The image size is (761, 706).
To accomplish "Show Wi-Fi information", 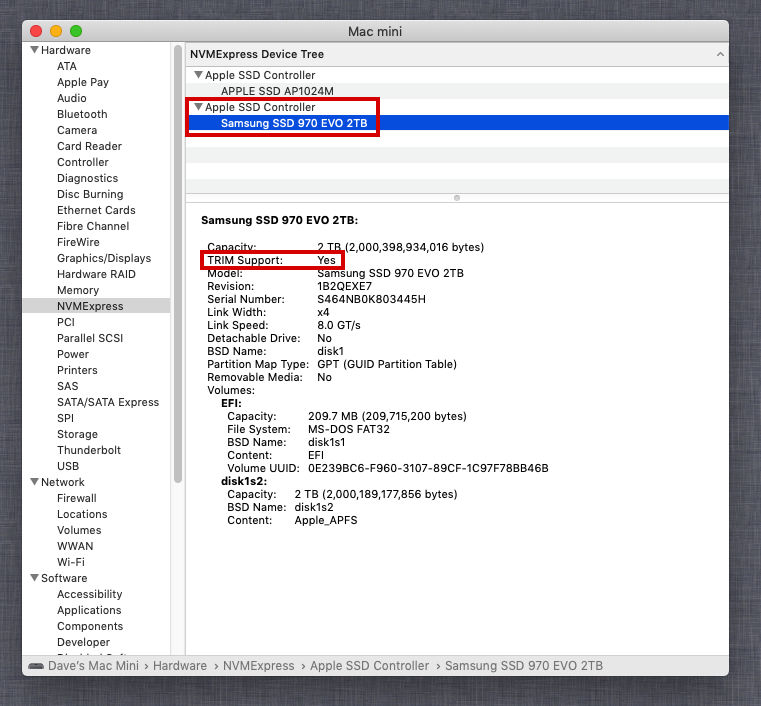I will [x=70, y=562].
